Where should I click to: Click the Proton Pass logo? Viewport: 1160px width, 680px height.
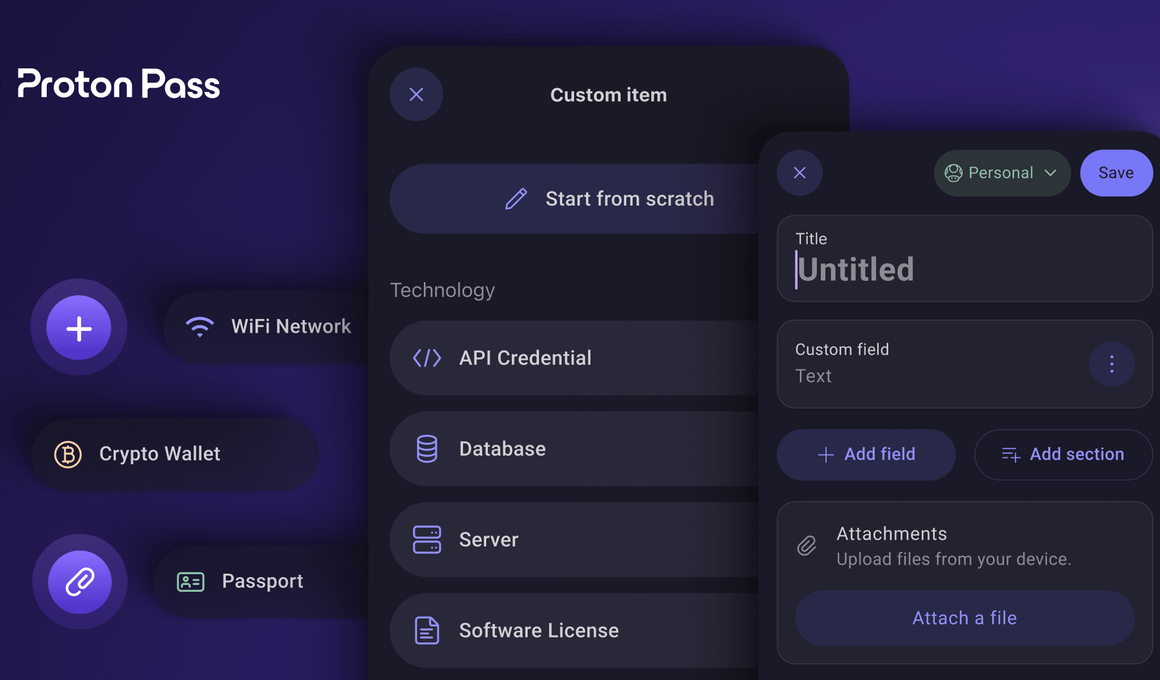point(118,85)
